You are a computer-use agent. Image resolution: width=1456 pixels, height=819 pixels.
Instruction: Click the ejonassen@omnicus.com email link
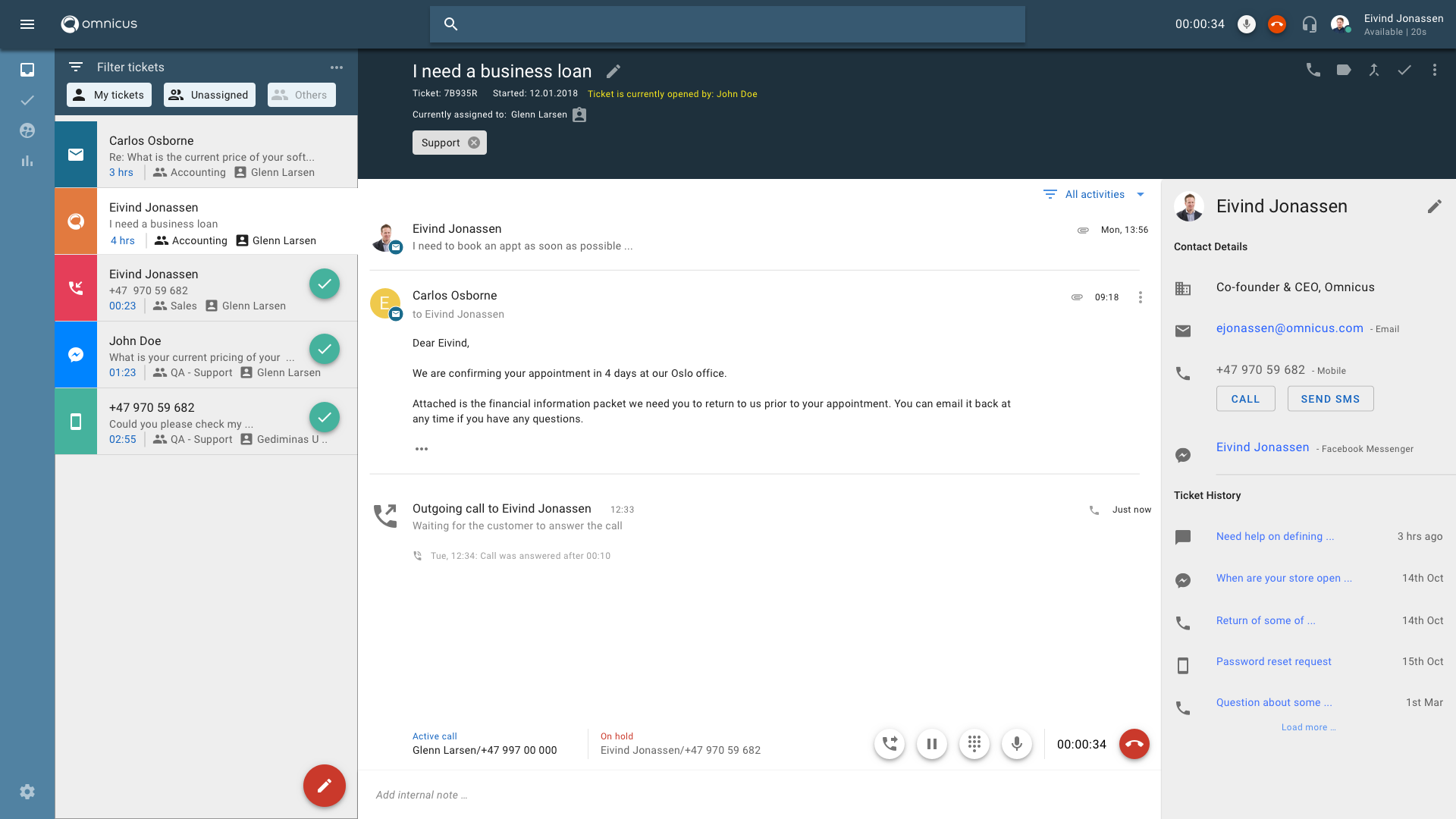coord(1289,328)
